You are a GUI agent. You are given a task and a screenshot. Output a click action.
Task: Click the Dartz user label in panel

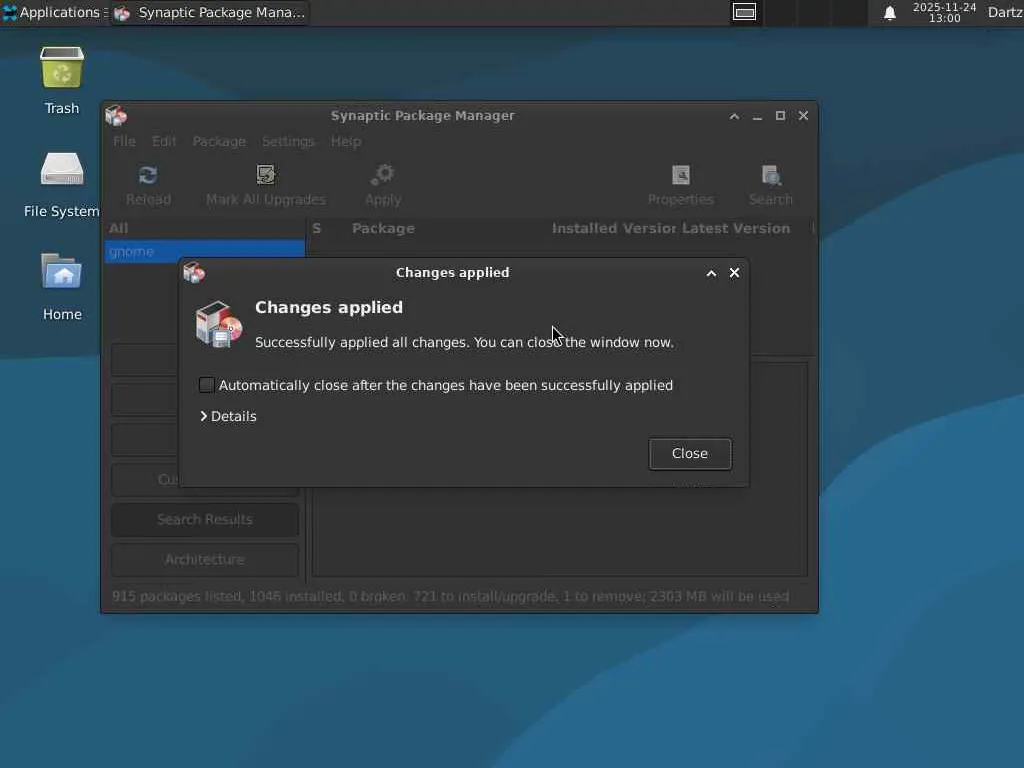point(1005,12)
